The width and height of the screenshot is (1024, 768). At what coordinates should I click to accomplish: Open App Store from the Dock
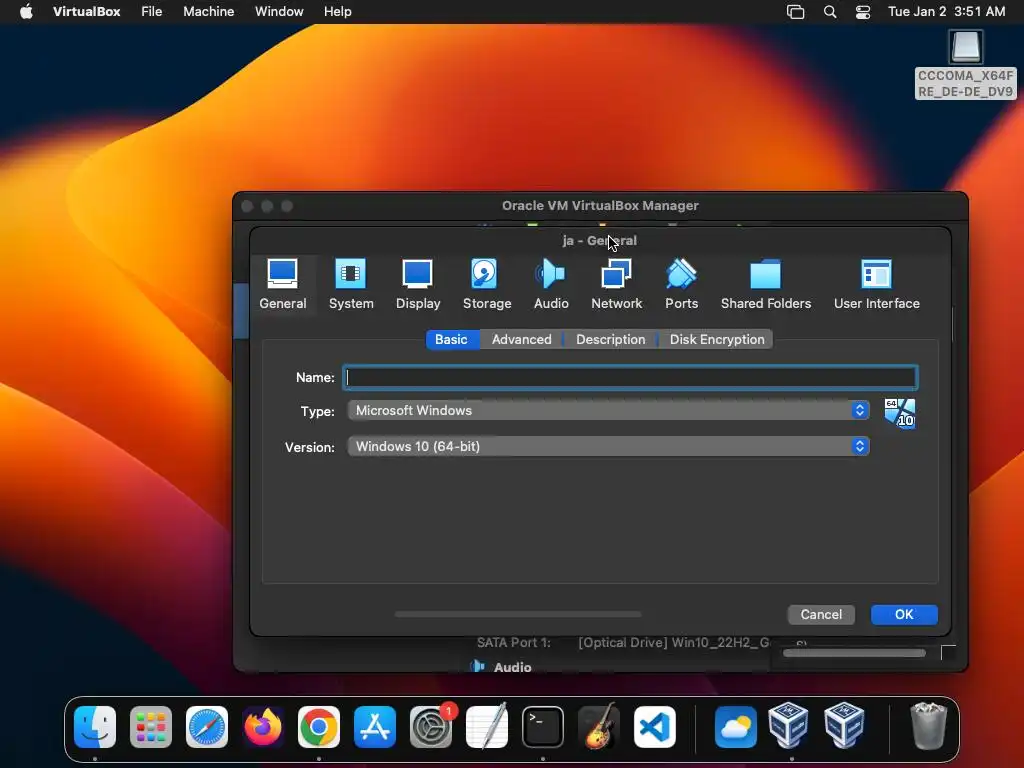(x=375, y=727)
